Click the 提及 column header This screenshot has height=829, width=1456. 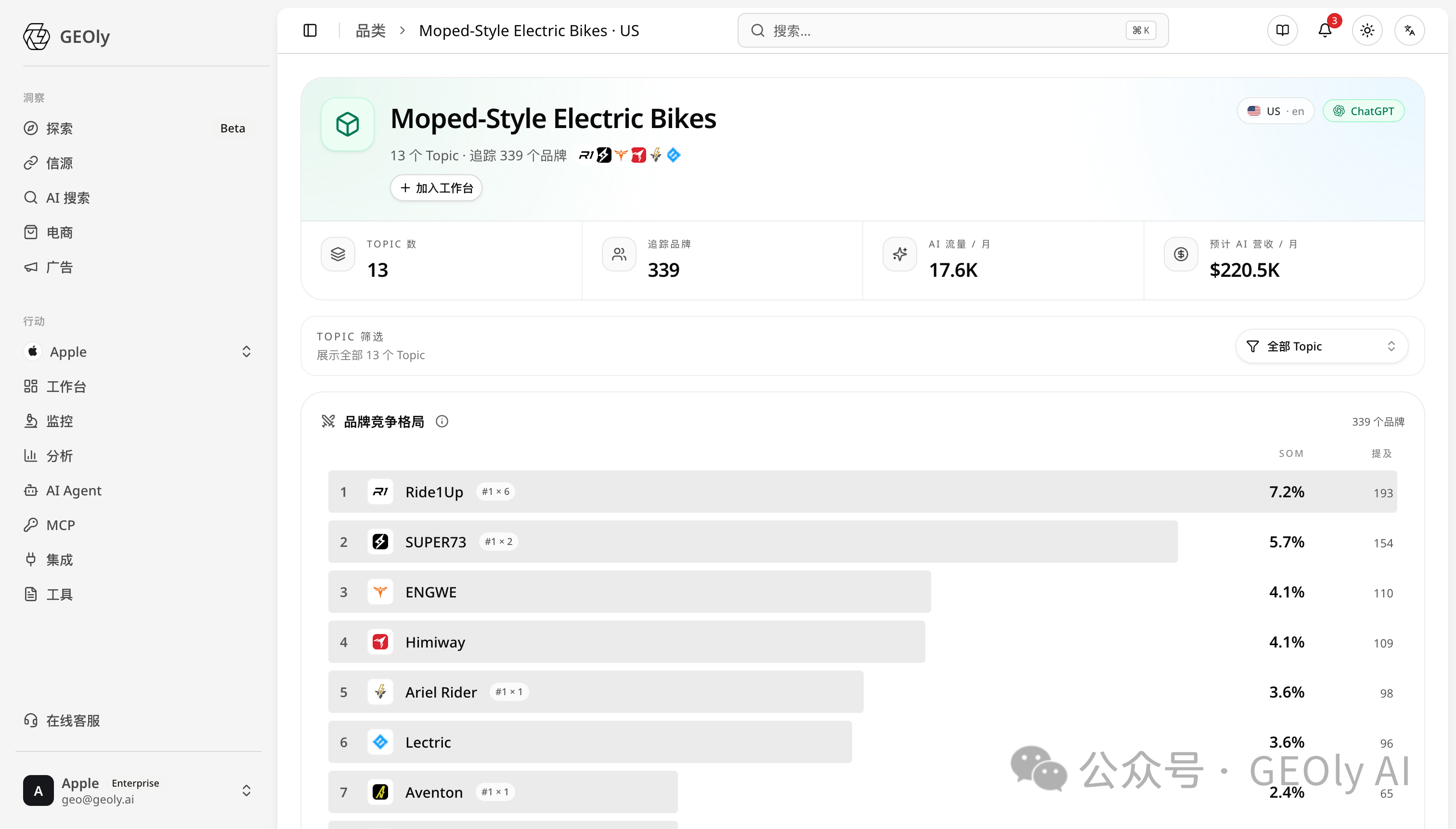[x=1381, y=453]
